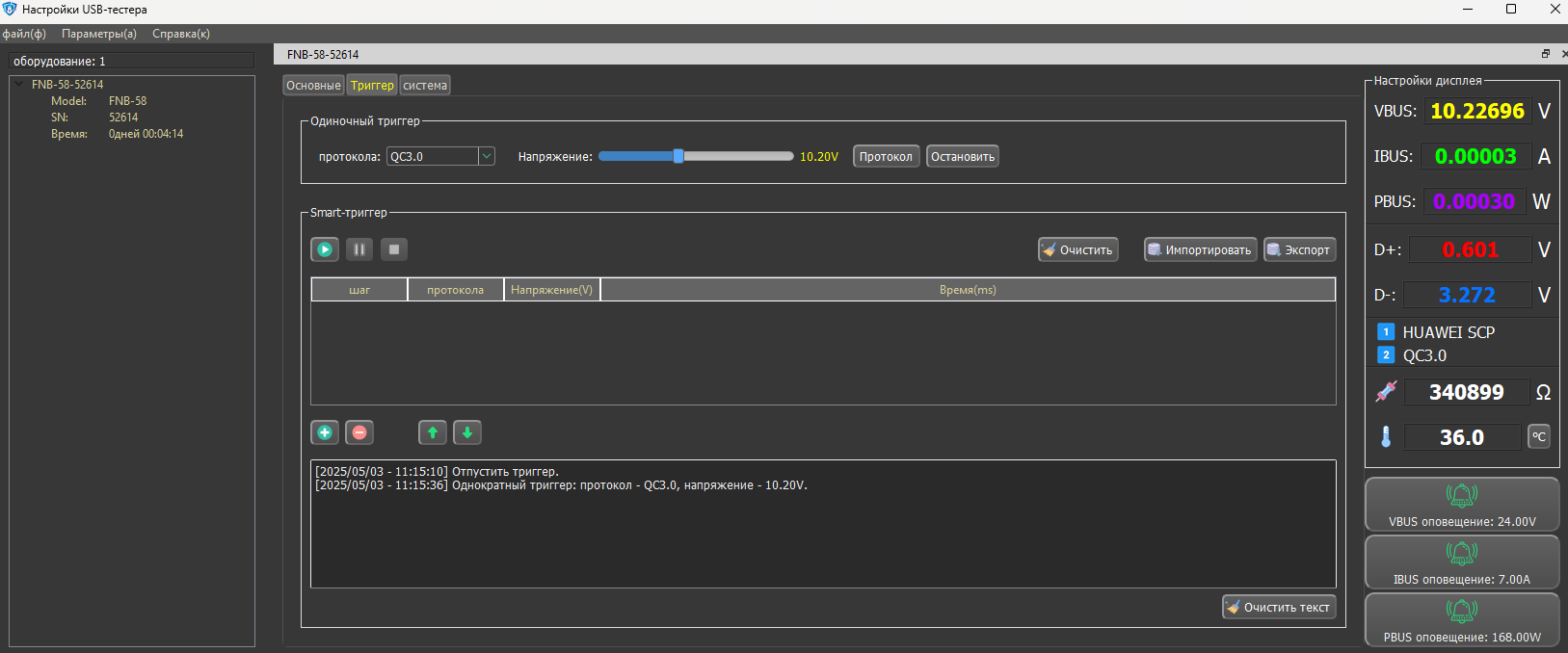Click the cable resistance probe icon
The height and width of the screenshot is (653, 1568).
(x=1386, y=392)
